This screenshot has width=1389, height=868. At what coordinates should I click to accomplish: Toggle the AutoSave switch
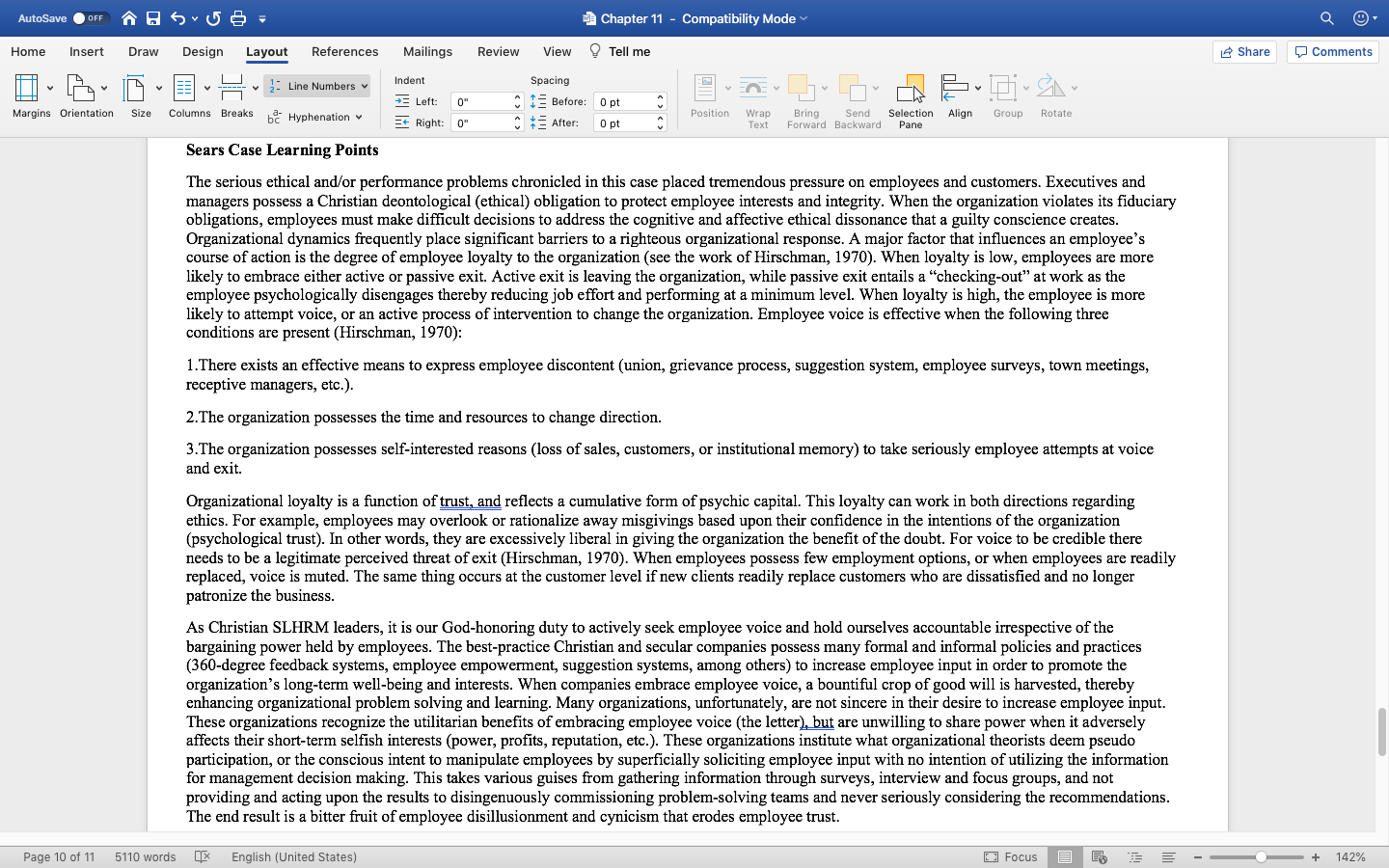click(x=91, y=18)
